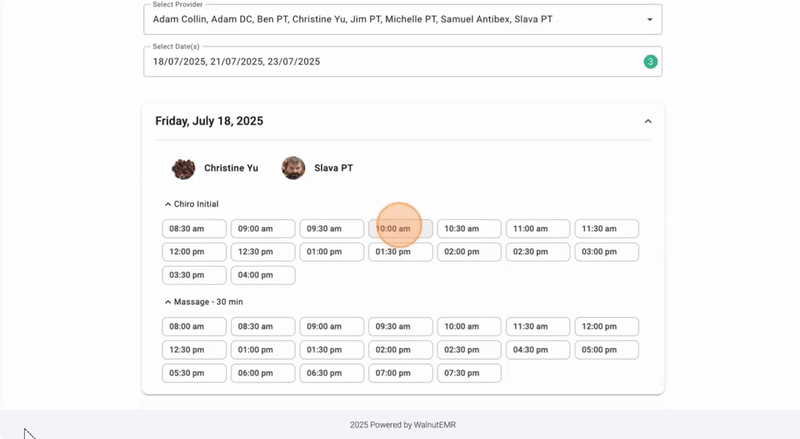Book the 04:00 pm Chiro Initial slot
The height and width of the screenshot is (439, 800).
coord(263,275)
